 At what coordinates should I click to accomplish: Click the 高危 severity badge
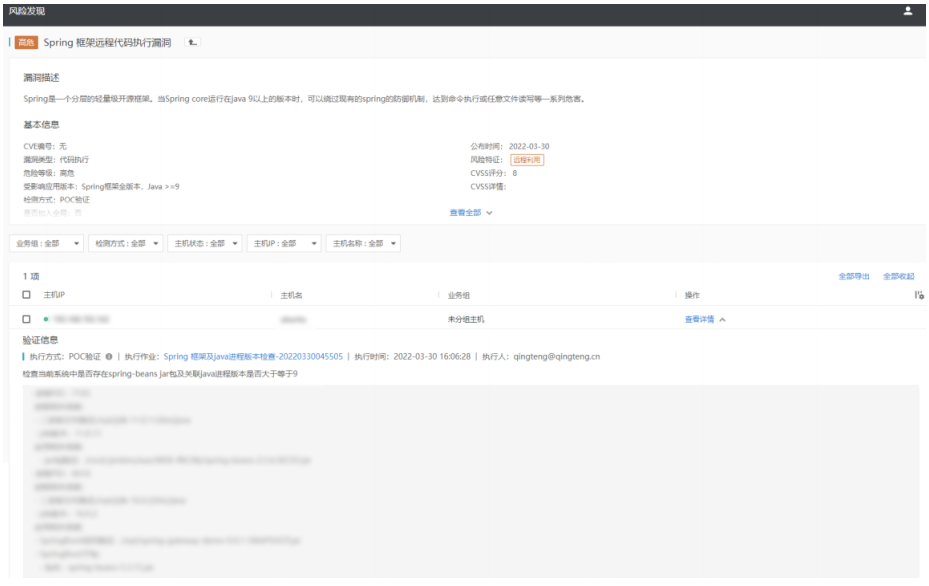[26, 43]
